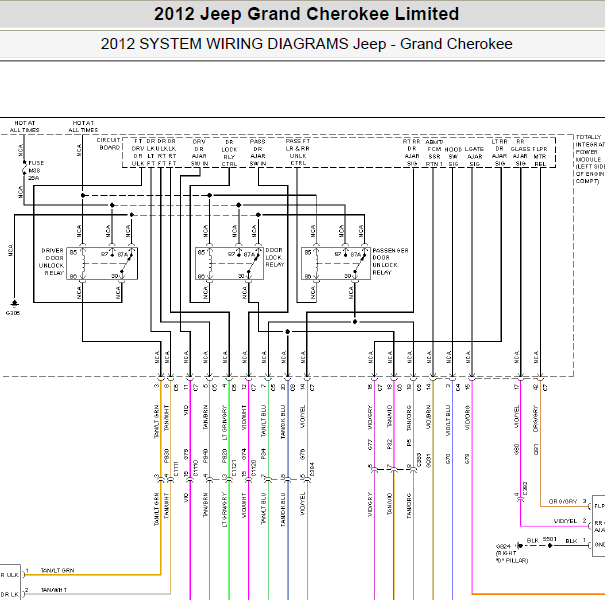Click the horizontal 'TAN/LT GRN' label at bottom left

click(x=57, y=570)
